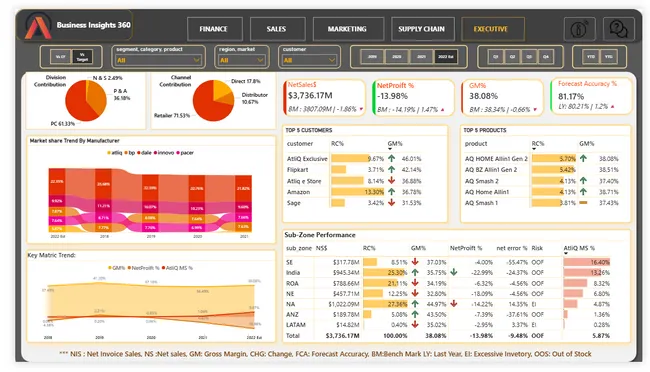Toggle the Q3 quarter filter
Image resolution: width=650 pixels, height=372 pixels.
529,57
